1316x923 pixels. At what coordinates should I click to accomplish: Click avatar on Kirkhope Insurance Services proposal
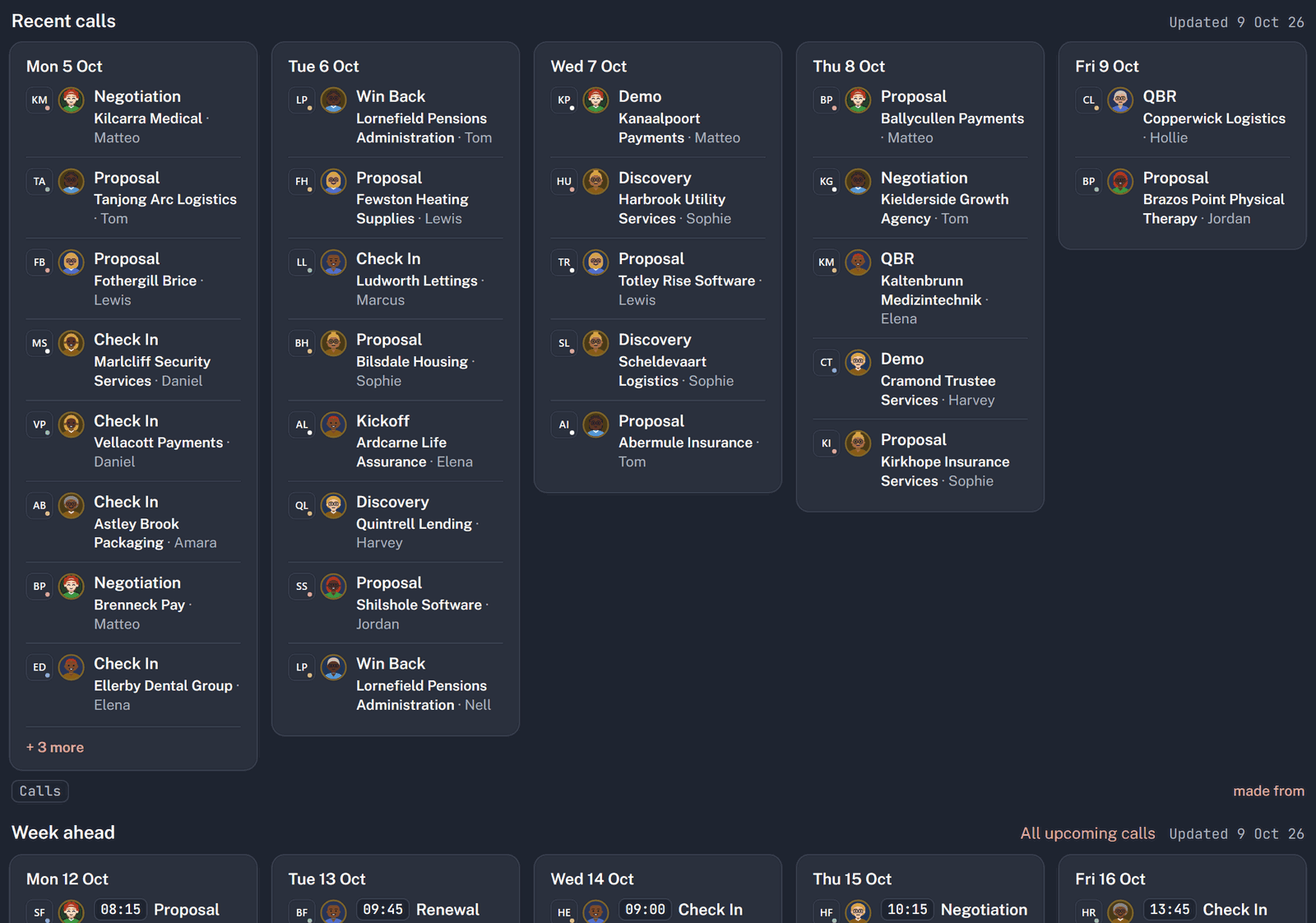858,443
